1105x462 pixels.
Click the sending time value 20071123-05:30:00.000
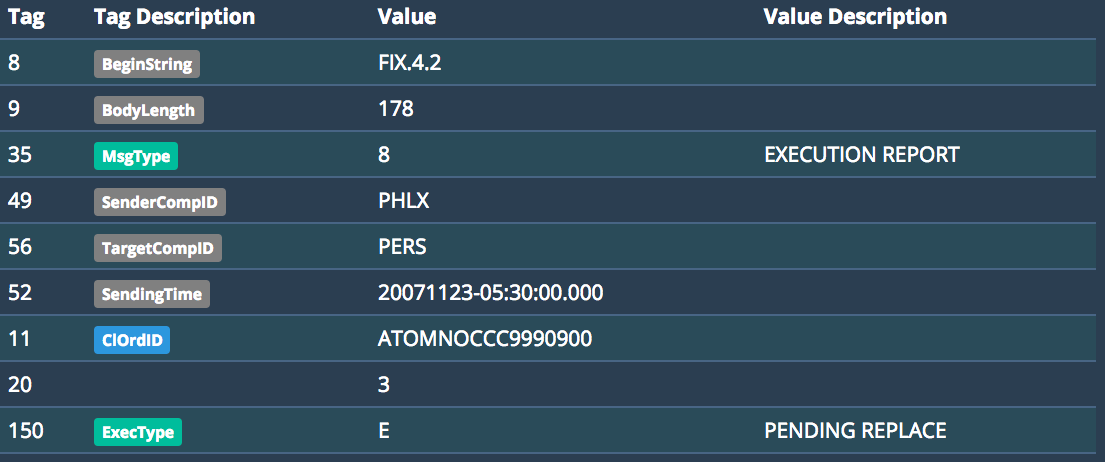pyautogui.click(x=491, y=293)
